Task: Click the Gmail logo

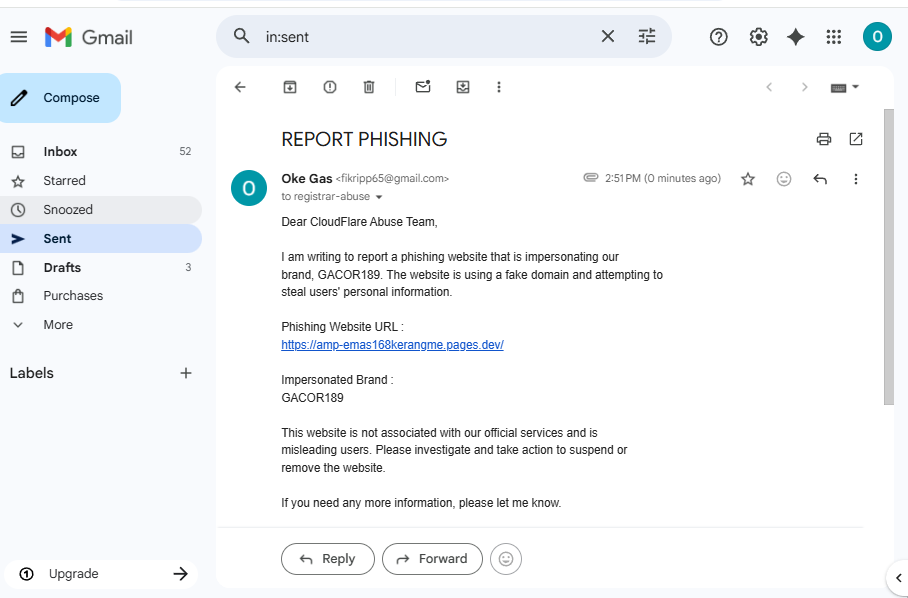Action: click(x=89, y=37)
